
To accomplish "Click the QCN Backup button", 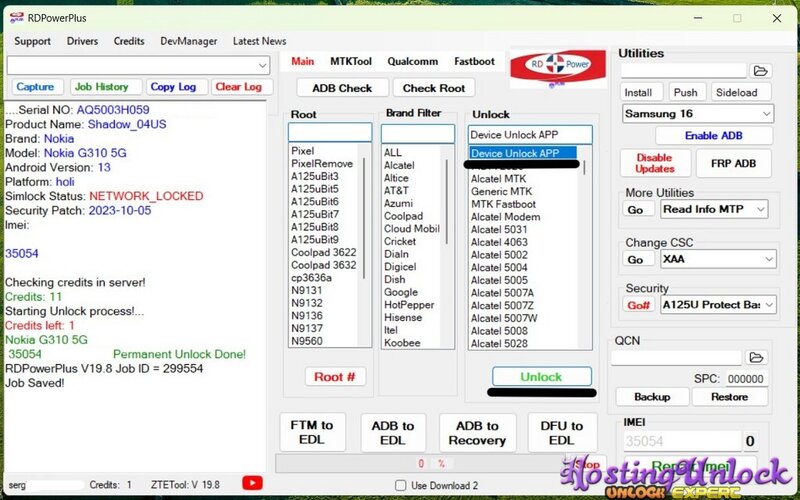I will tap(652, 397).
